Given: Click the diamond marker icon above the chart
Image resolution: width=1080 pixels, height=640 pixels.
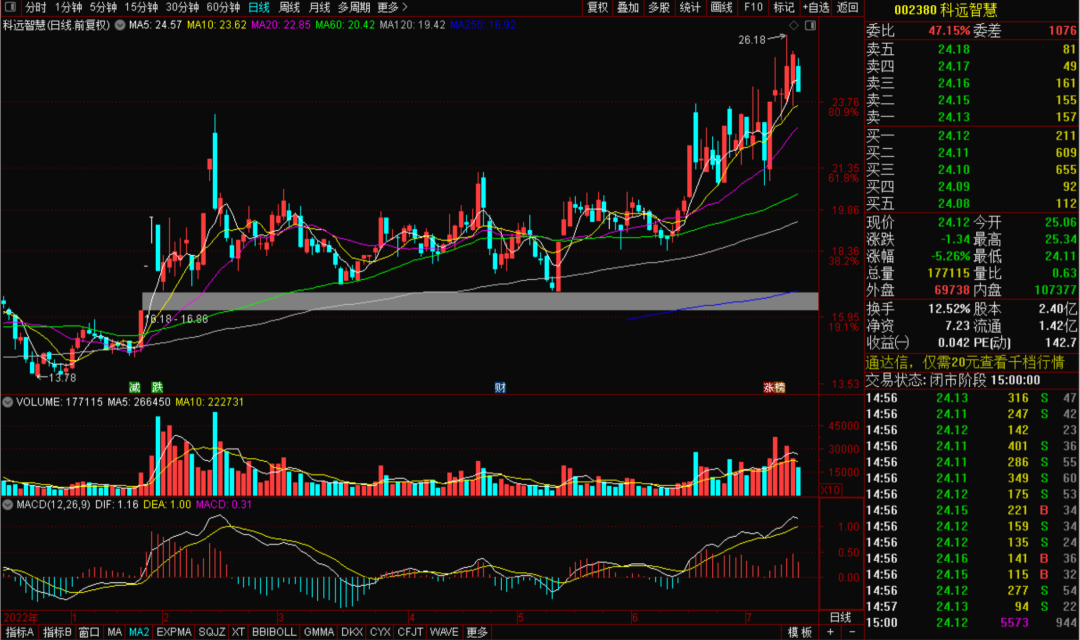Looking at the screenshot, I should point(793,25).
